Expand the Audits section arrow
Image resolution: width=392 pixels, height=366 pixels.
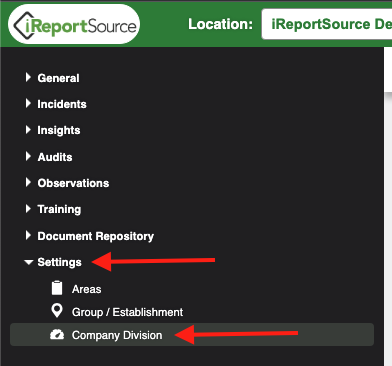click(28, 156)
